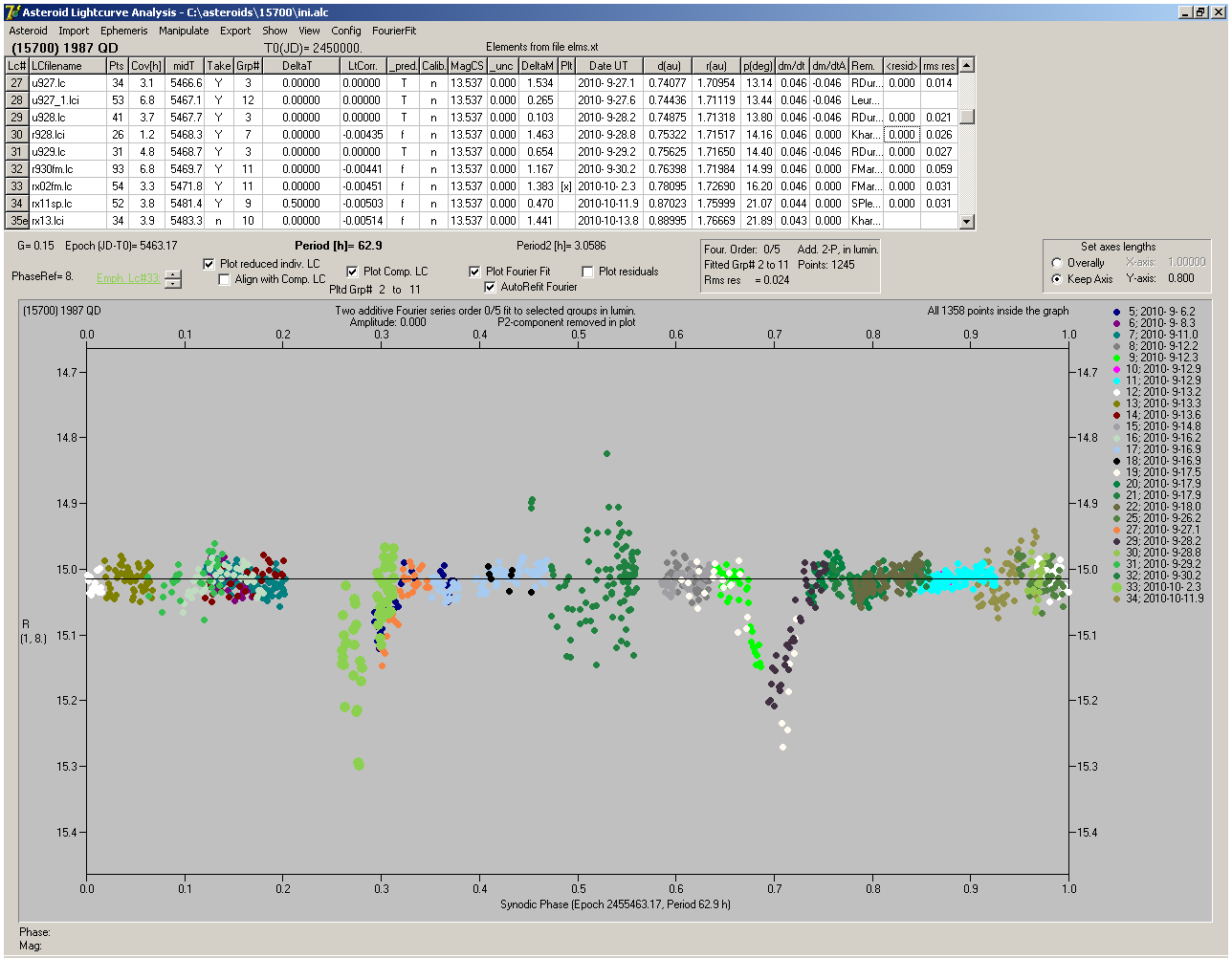The height and width of the screenshot is (958, 1232).
Task: Click the [x] Plt cell in row 33
Action: click(566, 186)
